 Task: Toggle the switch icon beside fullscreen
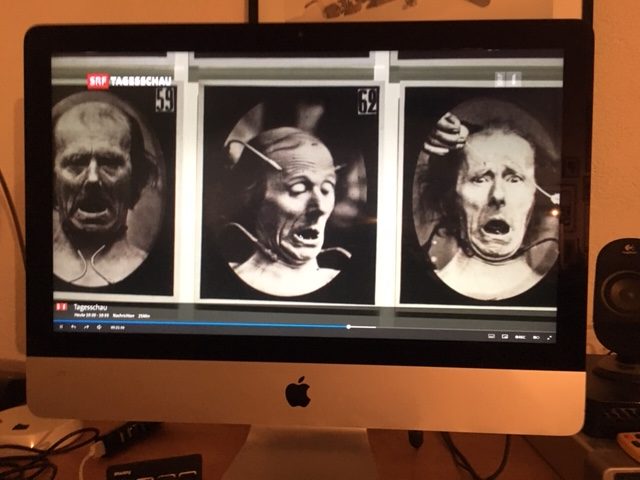536,338
